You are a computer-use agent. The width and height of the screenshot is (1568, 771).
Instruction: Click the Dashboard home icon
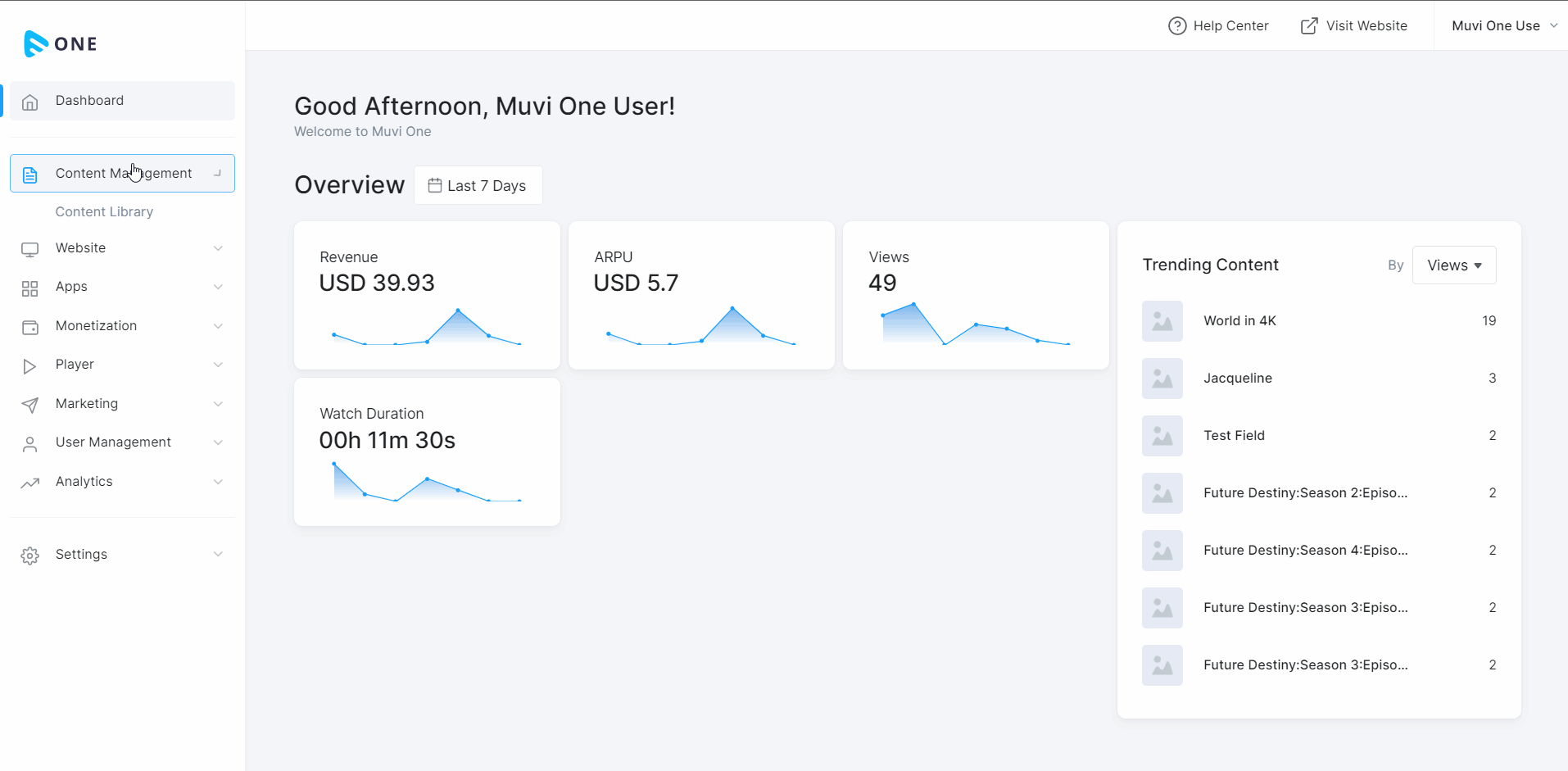(x=30, y=102)
